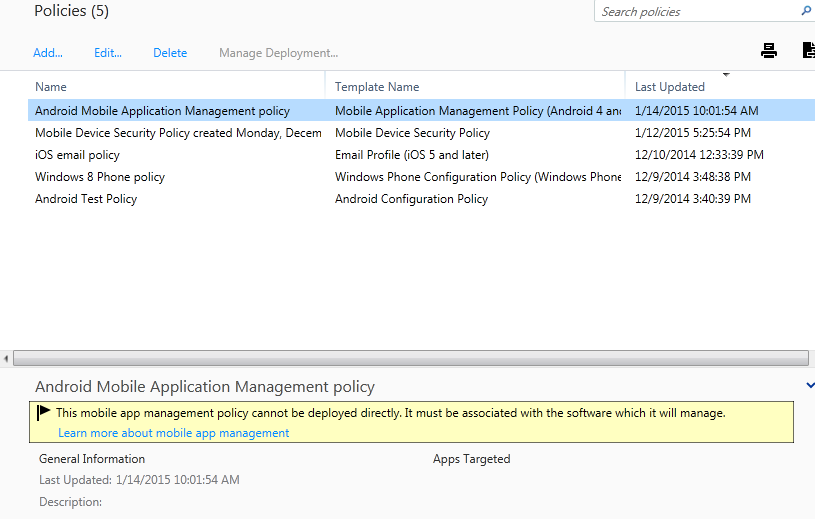
Task: Click the Description: label
Action: (x=70, y=502)
